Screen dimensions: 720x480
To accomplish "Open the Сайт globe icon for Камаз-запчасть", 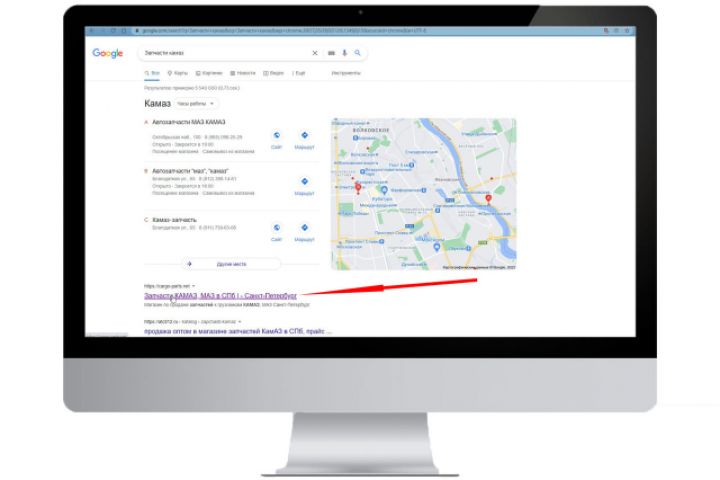I will tap(276, 228).
